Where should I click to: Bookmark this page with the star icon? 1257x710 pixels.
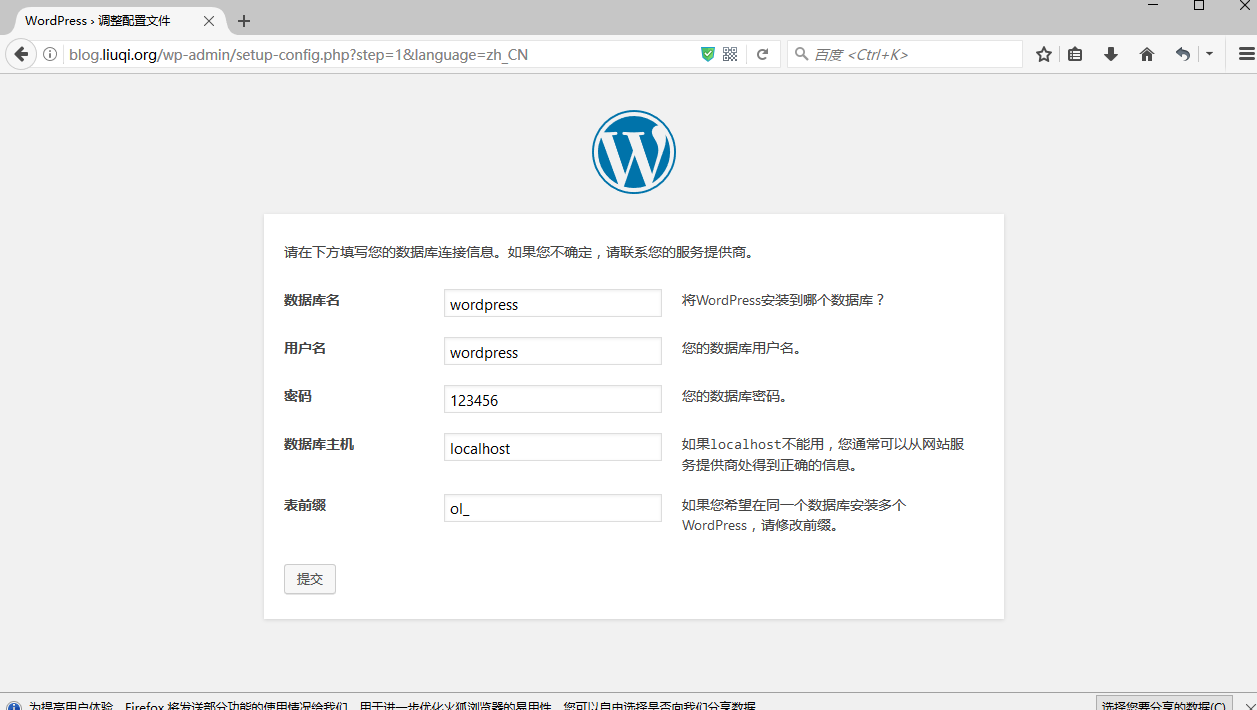(1044, 55)
